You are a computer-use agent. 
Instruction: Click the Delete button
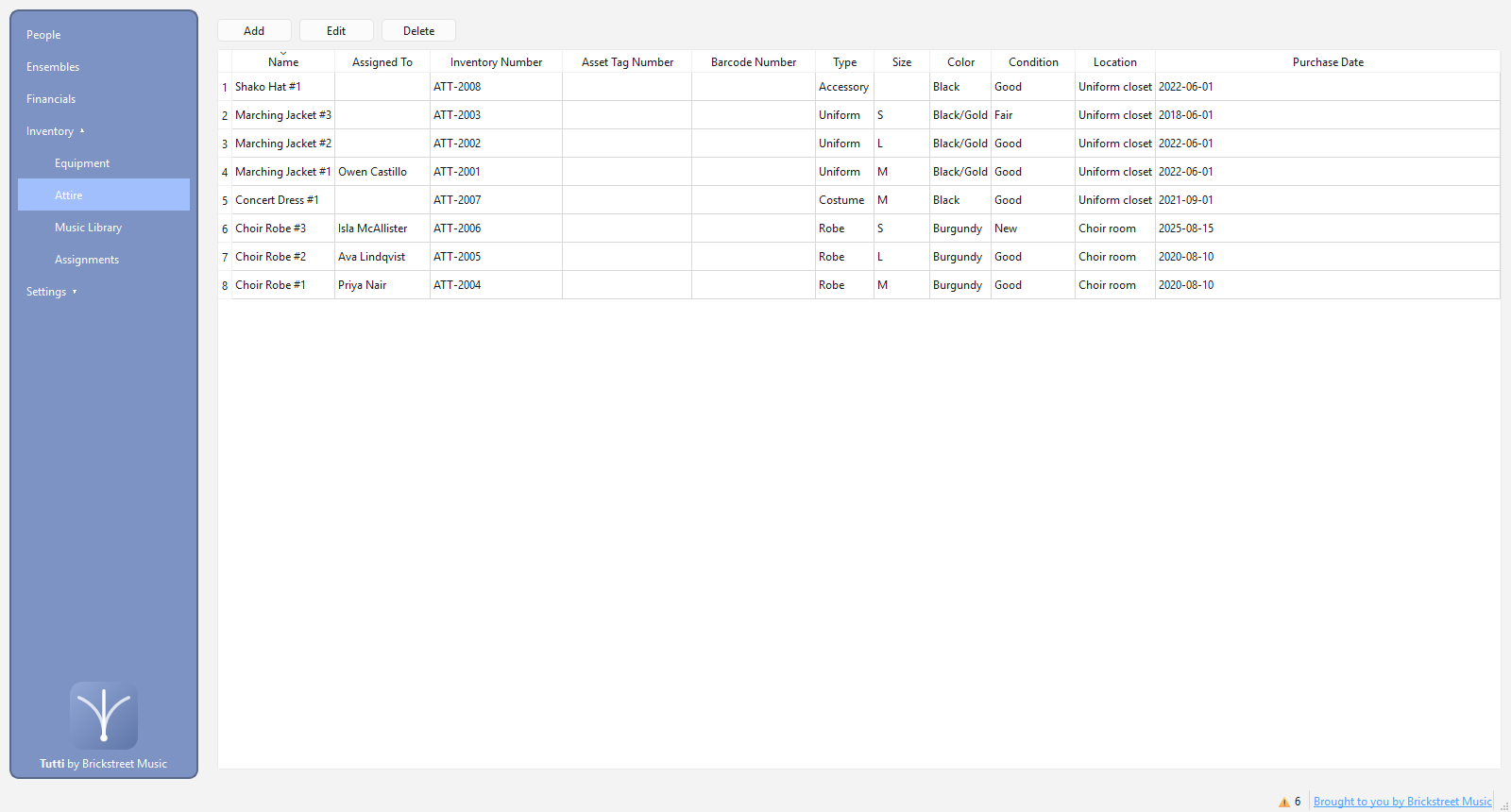418,31
